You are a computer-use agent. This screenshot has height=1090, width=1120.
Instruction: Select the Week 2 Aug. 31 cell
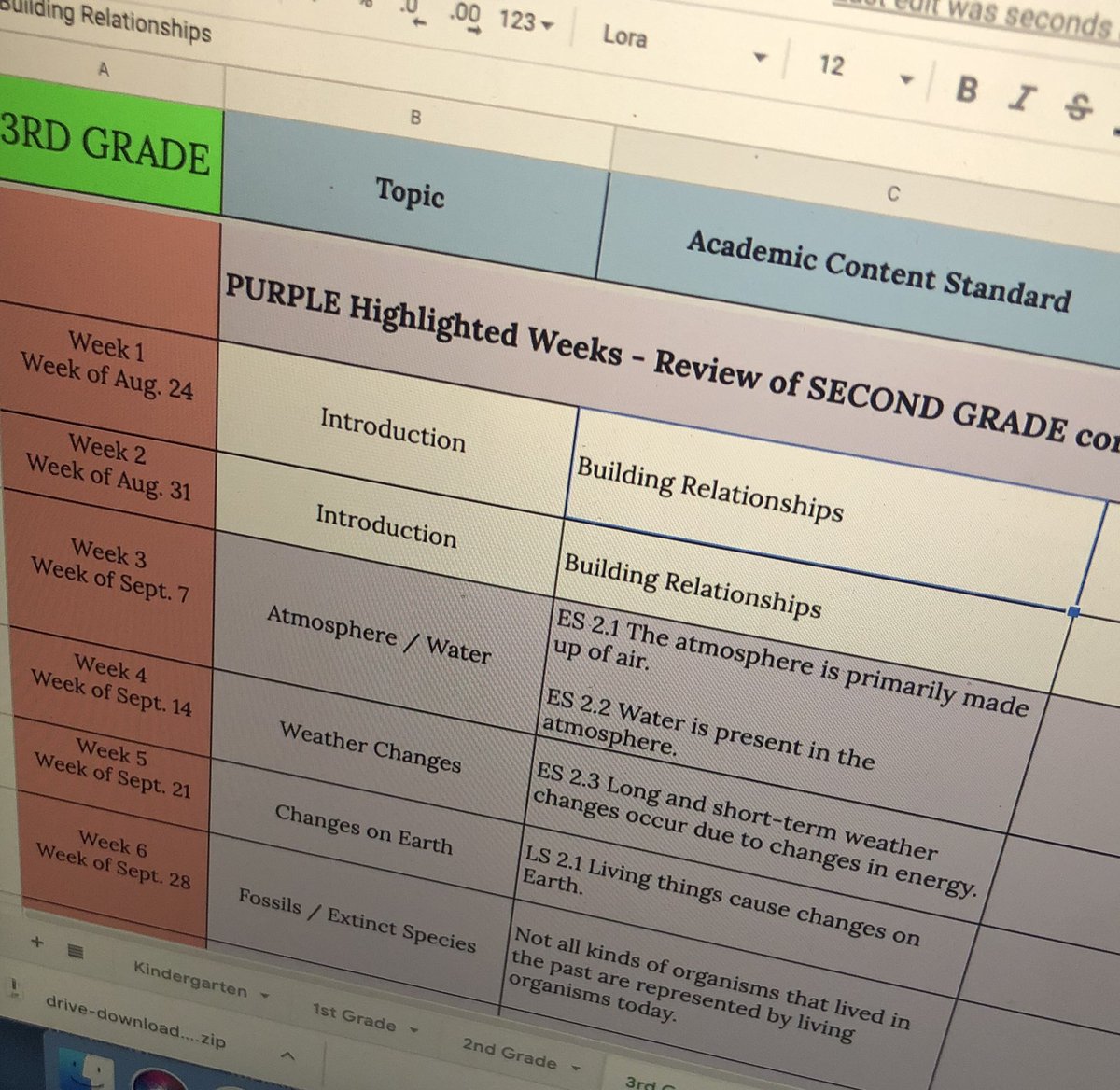[107, 468]
